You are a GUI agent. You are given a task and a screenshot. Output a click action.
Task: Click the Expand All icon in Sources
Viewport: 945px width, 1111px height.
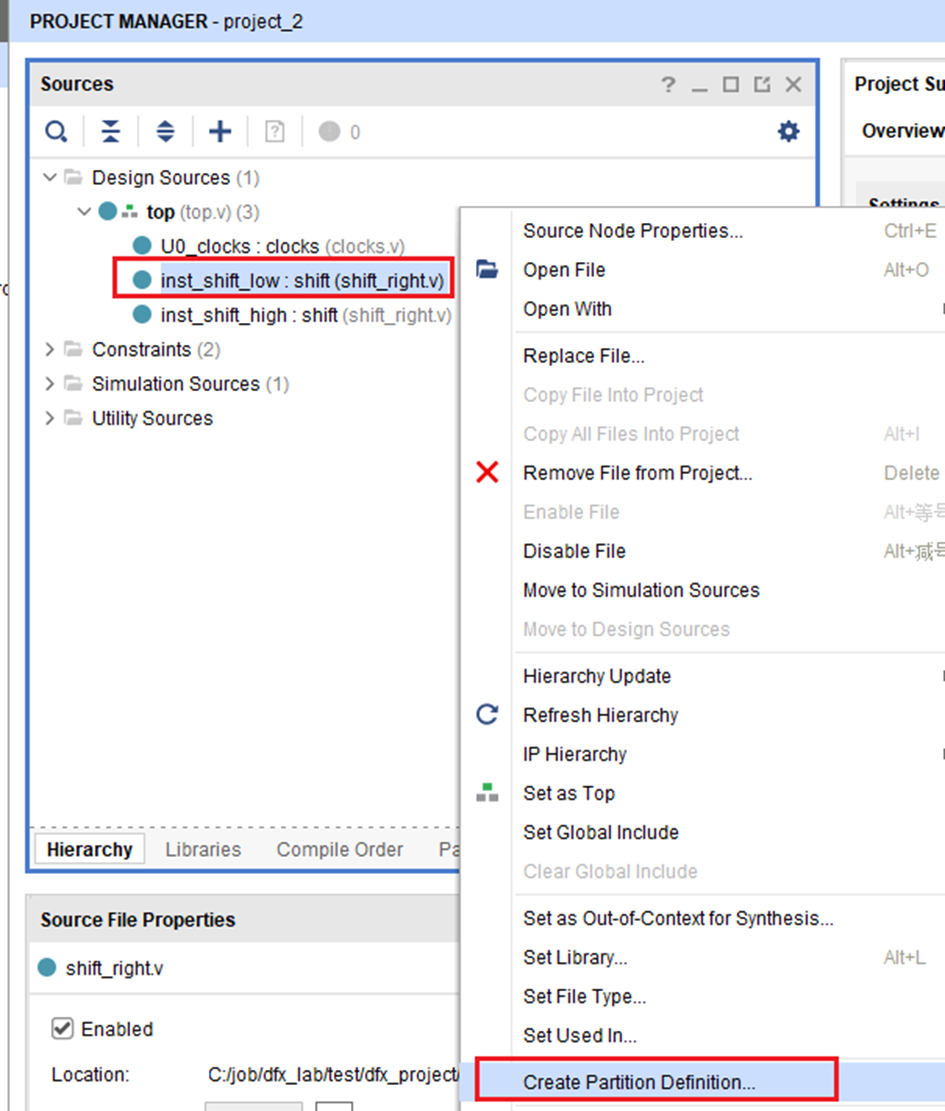165,132
